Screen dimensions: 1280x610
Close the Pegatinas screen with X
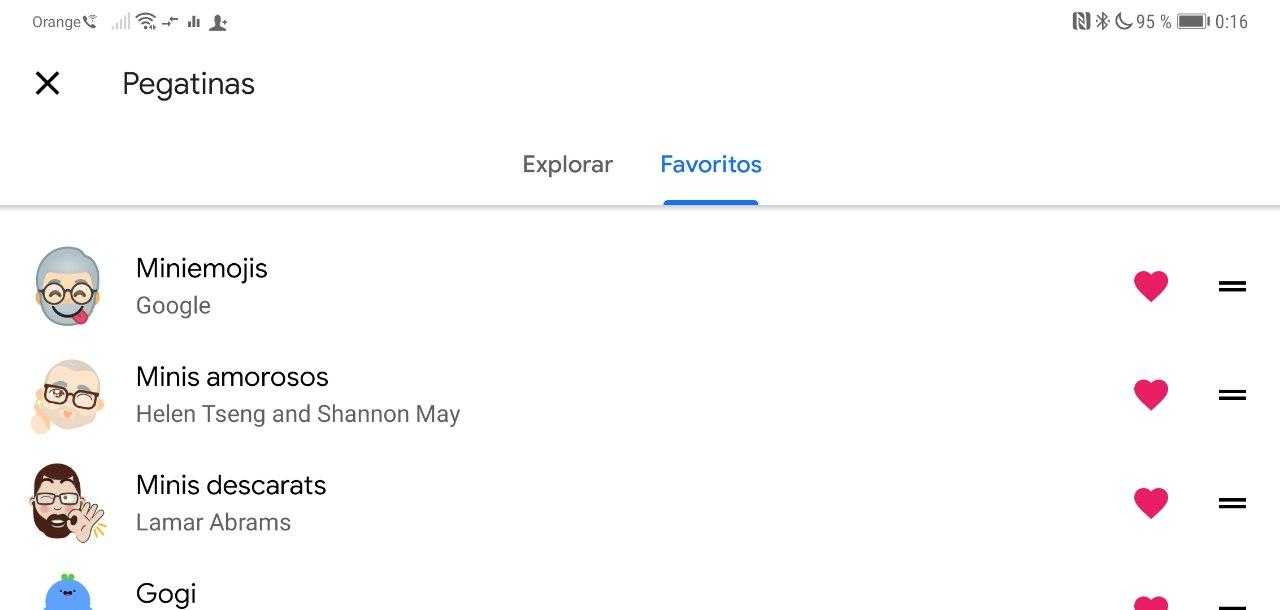(x=47, y=83)
